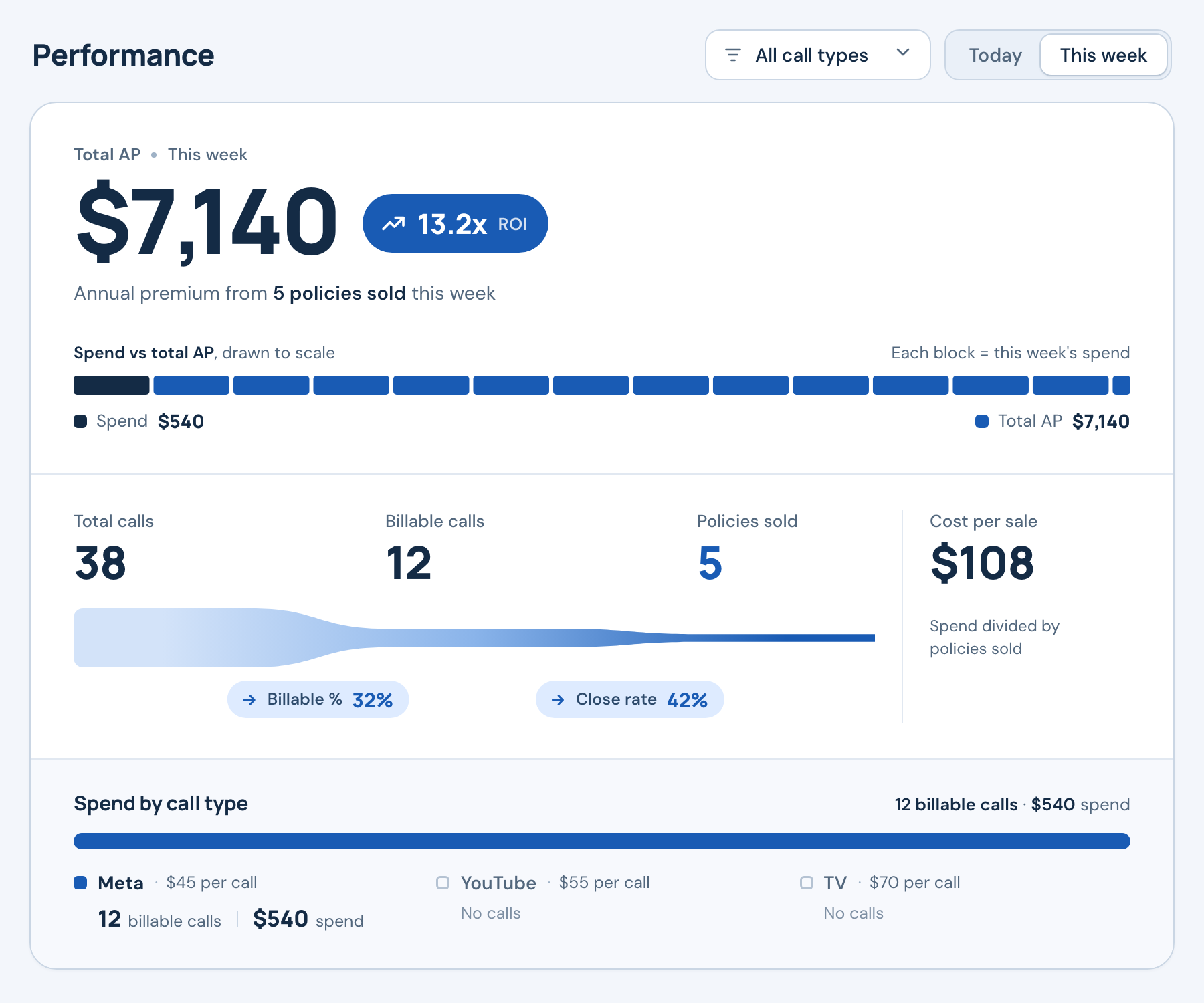This screenshot has height=1003, width=1204.
Task: Click the 'Each block = this week's spend' note
Action: [1010, 353]
